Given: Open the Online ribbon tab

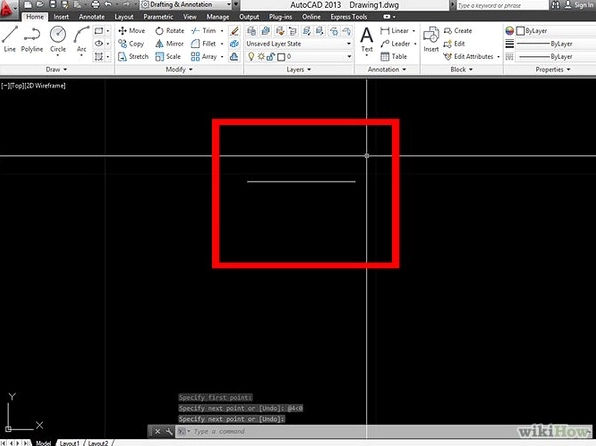Looking at the screenshot, I should pyautogui.click(x=311, y=17).
